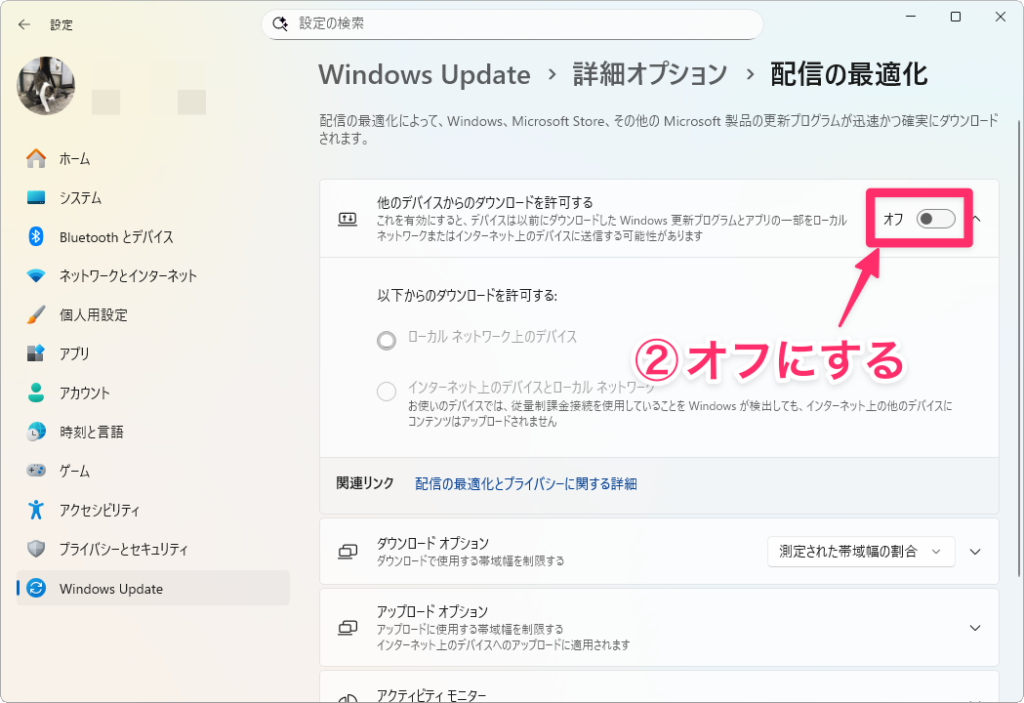This screenshot has height=703, width=1024.
Task: Click the paintbrush icon for 個人用設定
Action: (x=36, y=315)
